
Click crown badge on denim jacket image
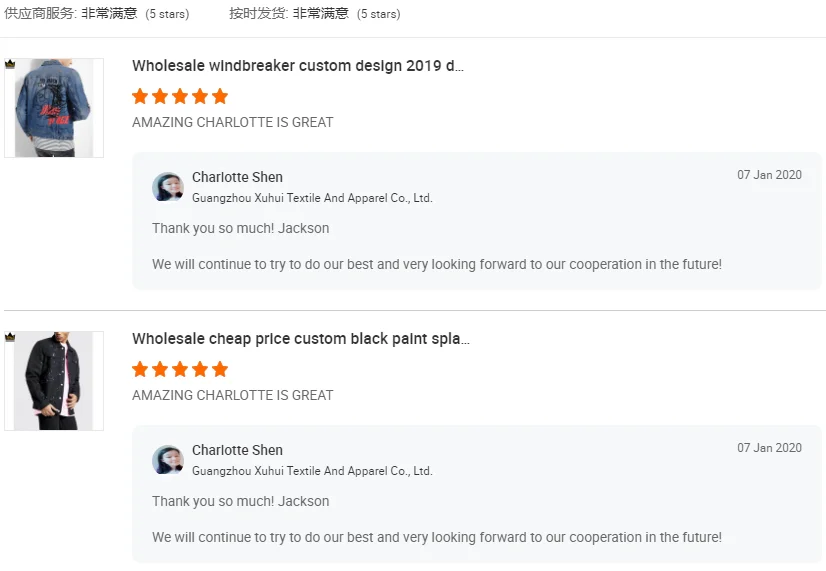(x=10, y=64)
